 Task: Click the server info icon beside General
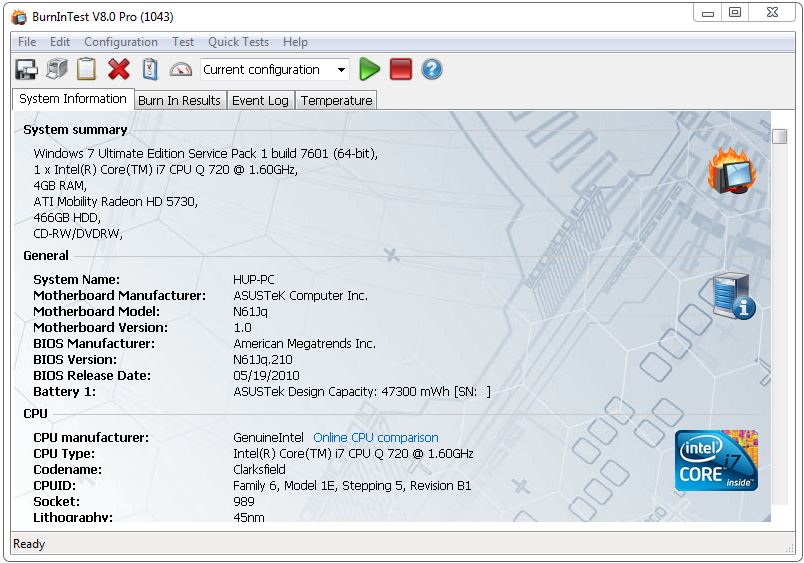(x=734, y=296)
